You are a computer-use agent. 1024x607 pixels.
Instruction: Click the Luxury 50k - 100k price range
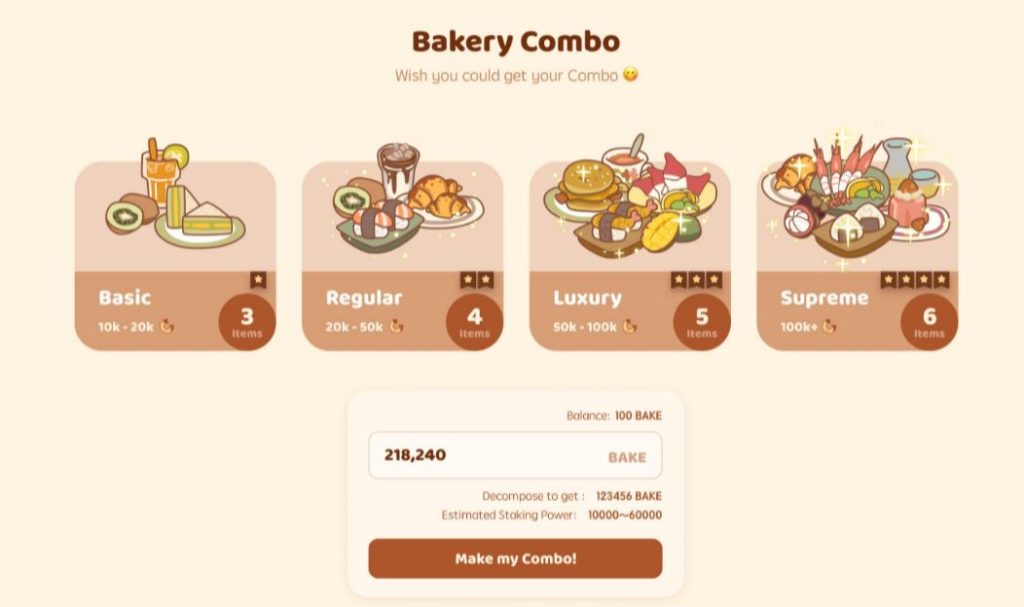click(x=588, y=327)
